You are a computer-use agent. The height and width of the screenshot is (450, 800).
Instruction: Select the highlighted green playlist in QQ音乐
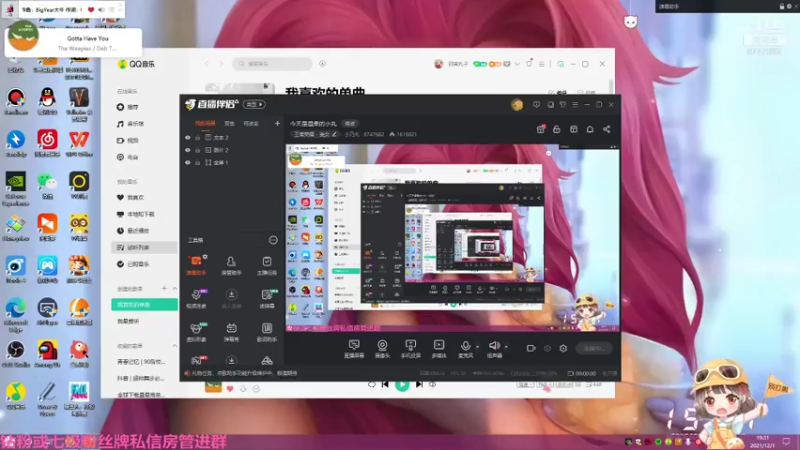tap(144, 305)
